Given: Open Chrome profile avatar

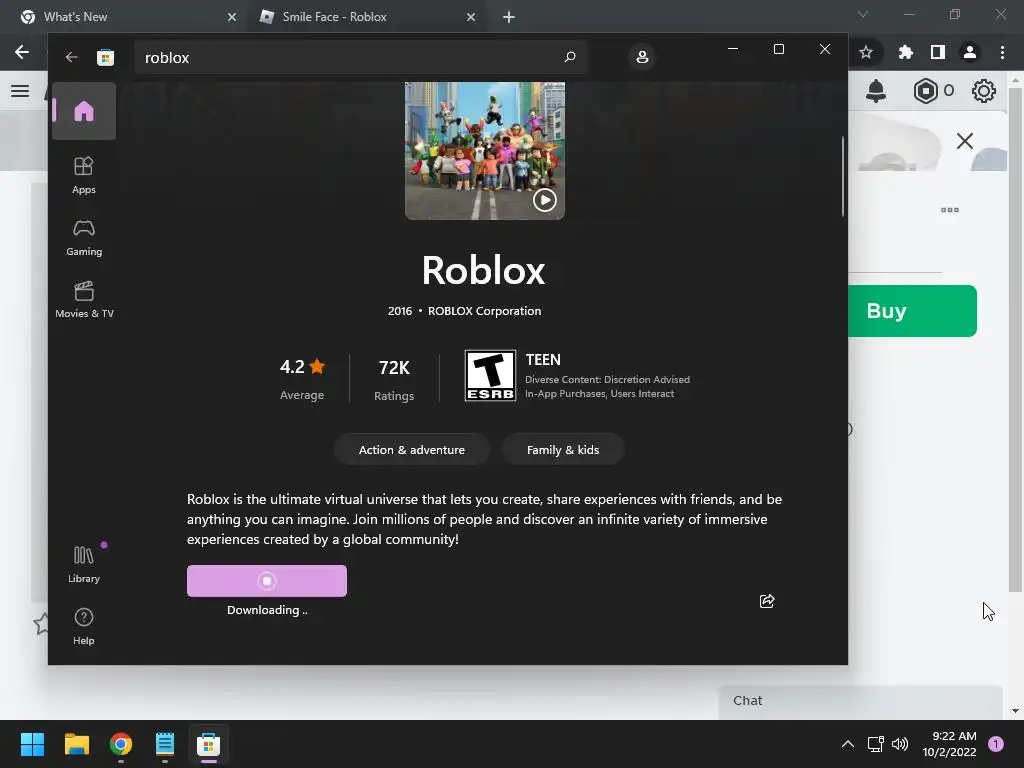Looking at the screenshot, I should [970, 52].
